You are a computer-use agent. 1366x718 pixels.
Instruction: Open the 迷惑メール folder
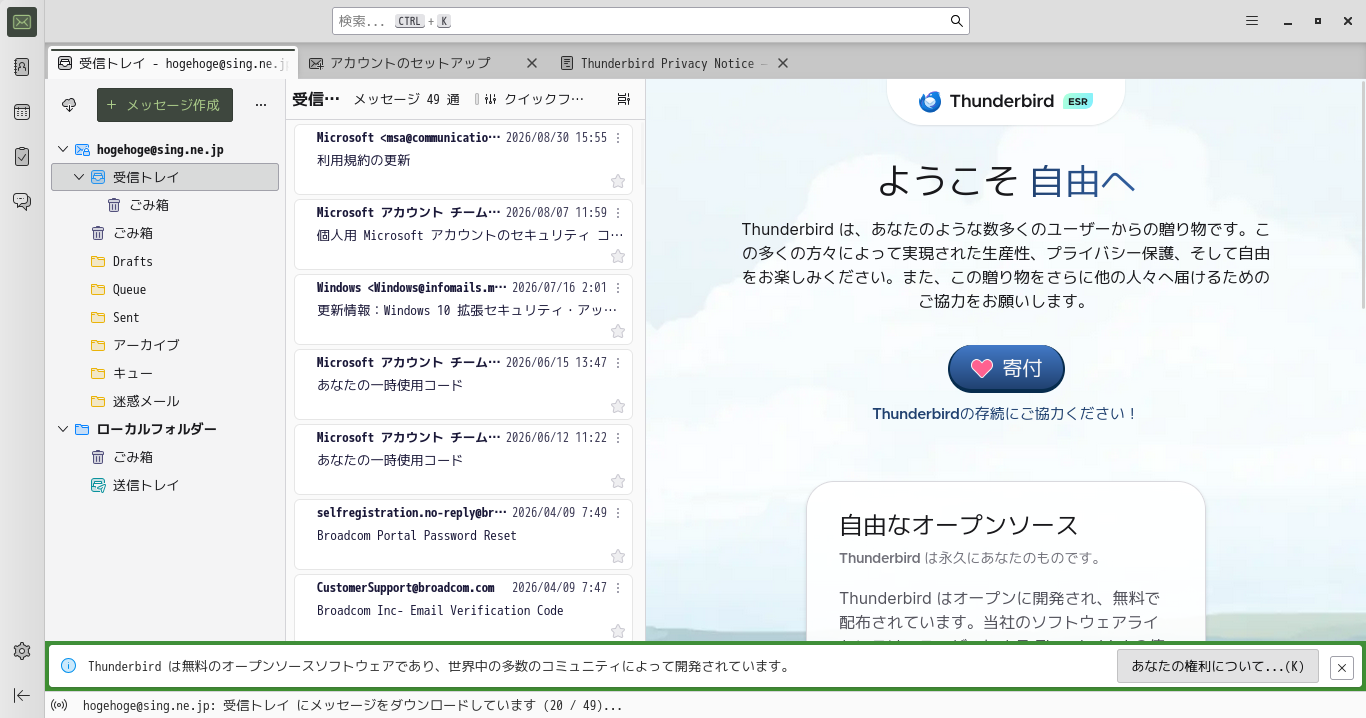click(x=165, y=401)
